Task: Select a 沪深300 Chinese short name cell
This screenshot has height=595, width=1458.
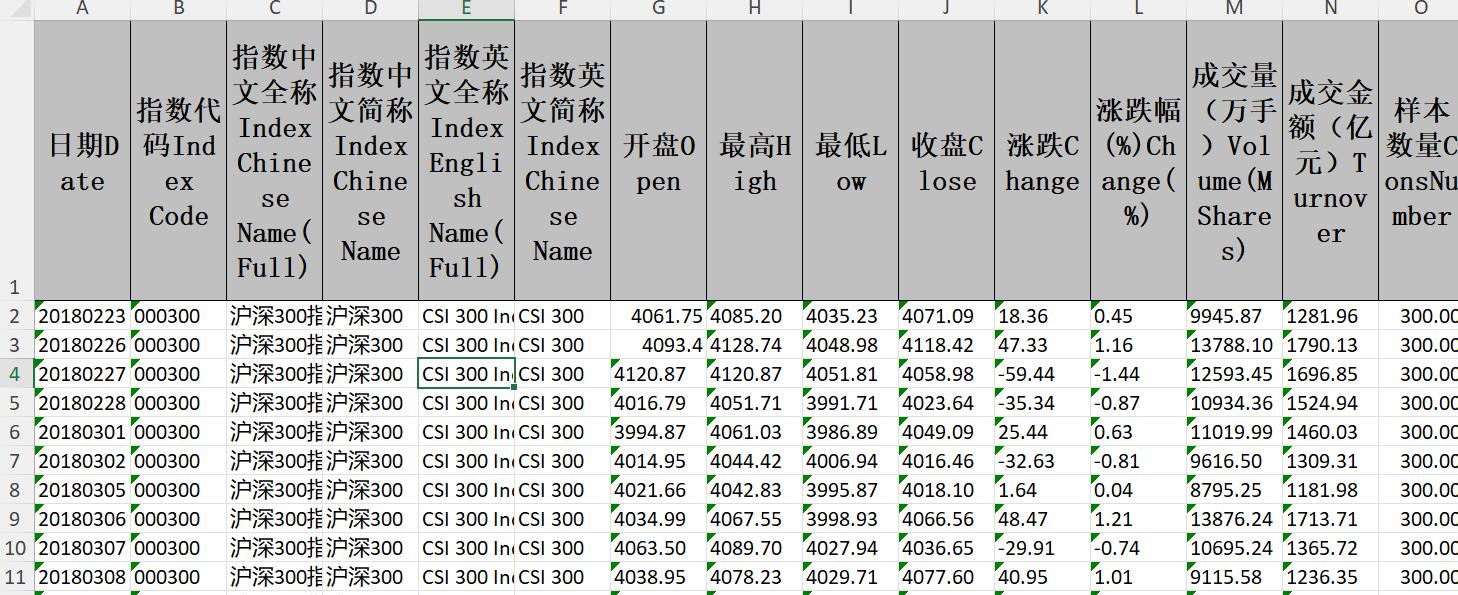Action: (x=370, y=316)
